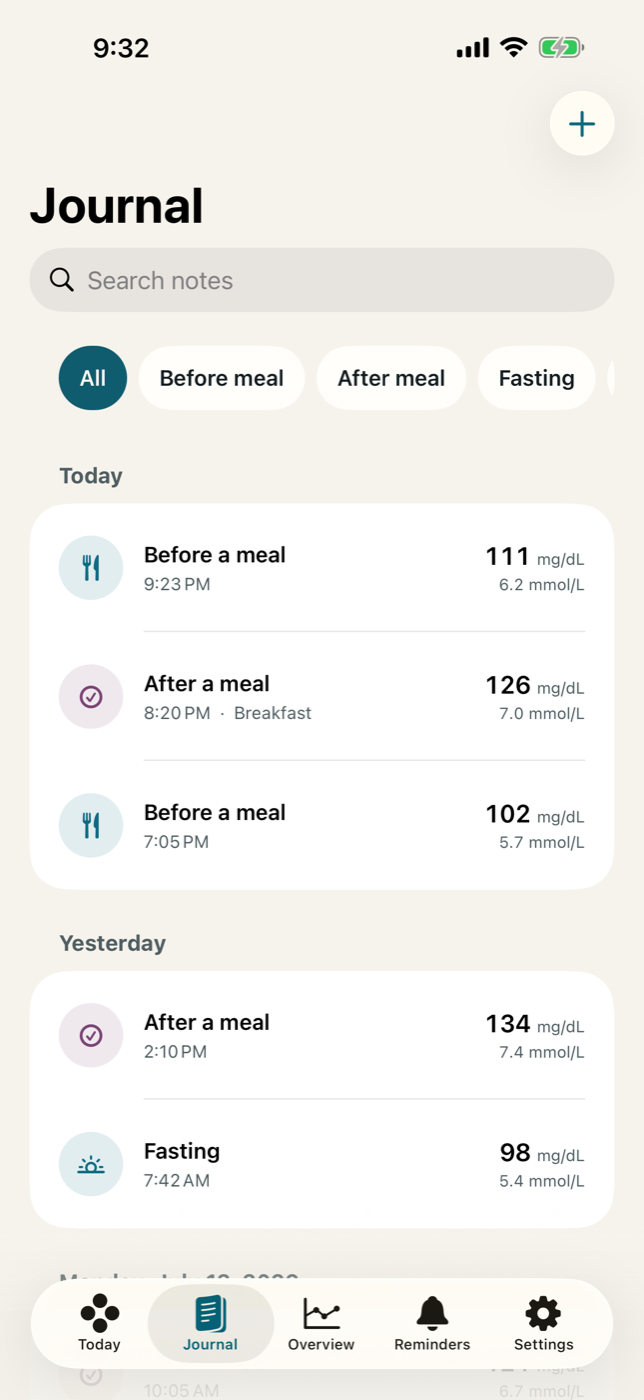The height and width of the screenshot is (1400, 644).
Task: Open the Today tab
Action: click(99, 1324)
